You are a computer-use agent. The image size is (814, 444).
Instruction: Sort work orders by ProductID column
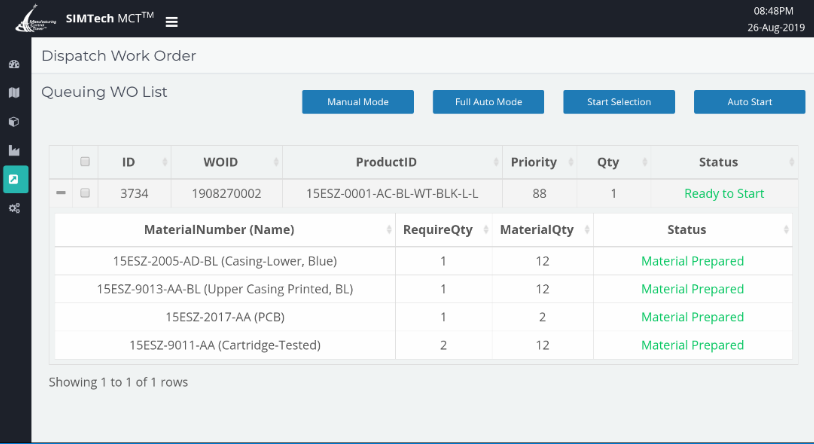[x=392, y=162]
